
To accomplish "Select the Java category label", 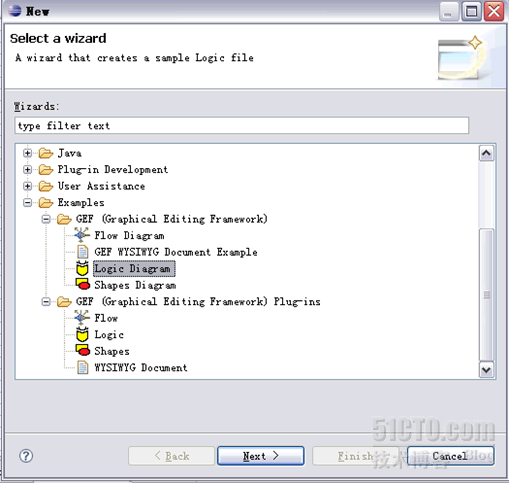I will coord(70,153).
